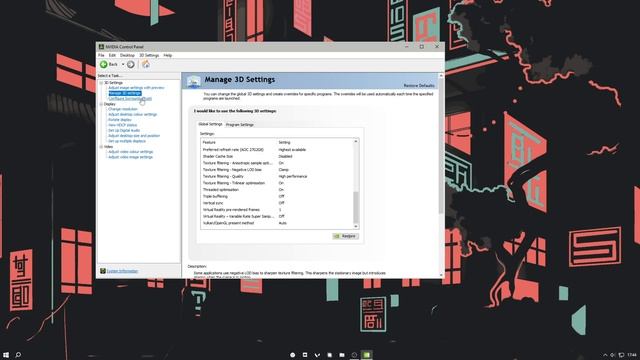Open Set up Digital Audio page

[x=124, y=130]
